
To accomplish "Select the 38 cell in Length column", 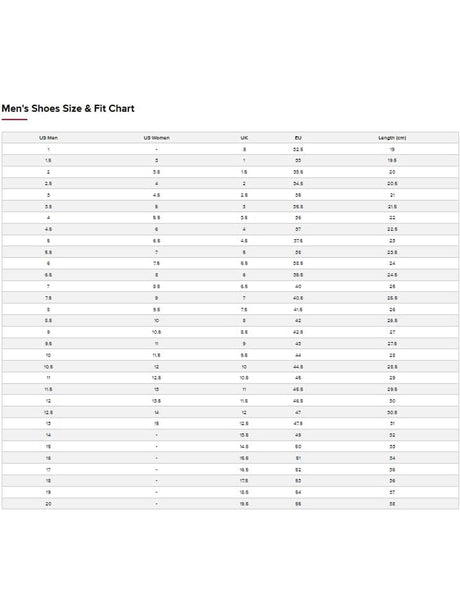I will pyautogui.click(x=392, y=504).
